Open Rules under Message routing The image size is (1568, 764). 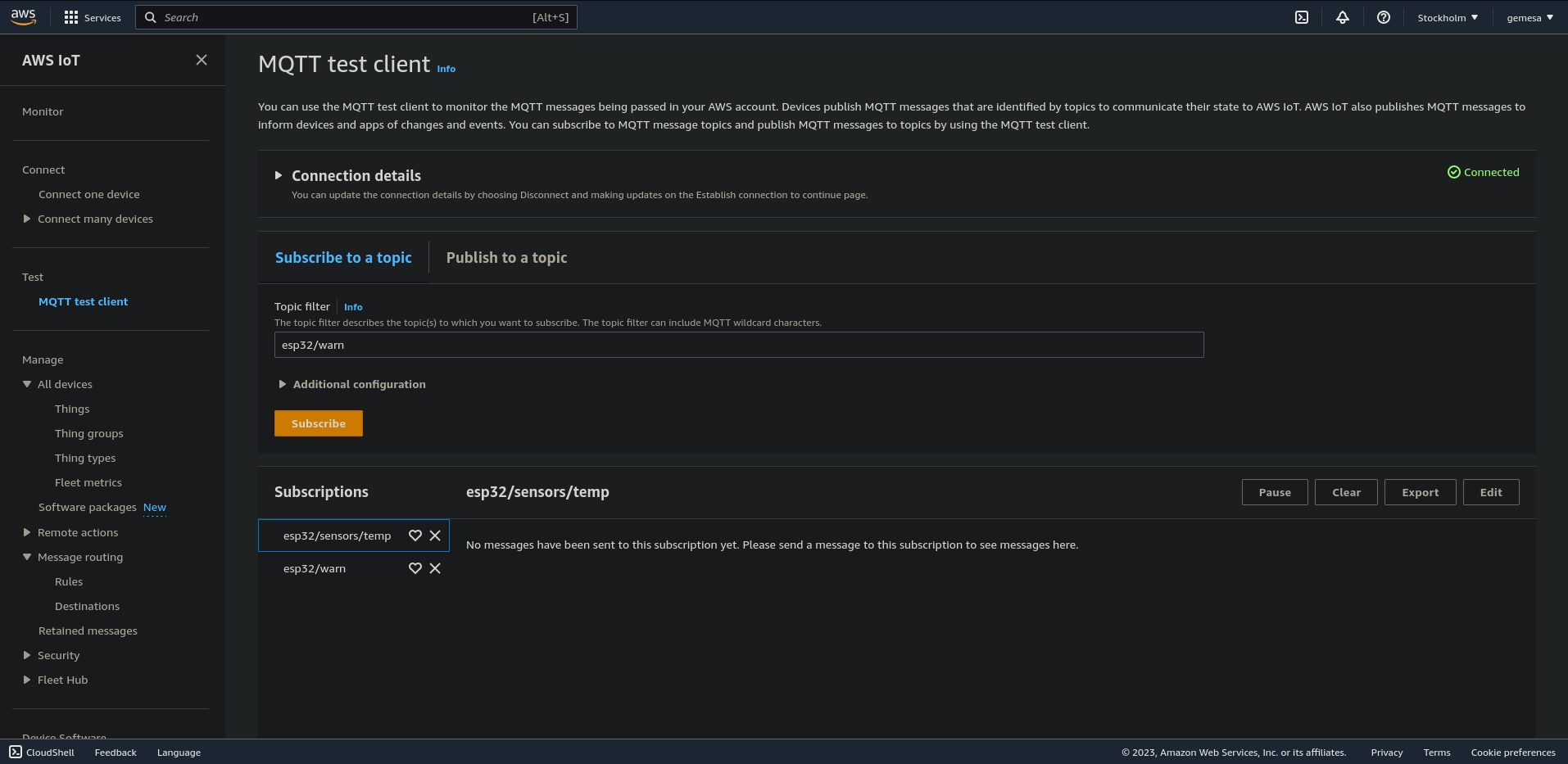(69, 581)
